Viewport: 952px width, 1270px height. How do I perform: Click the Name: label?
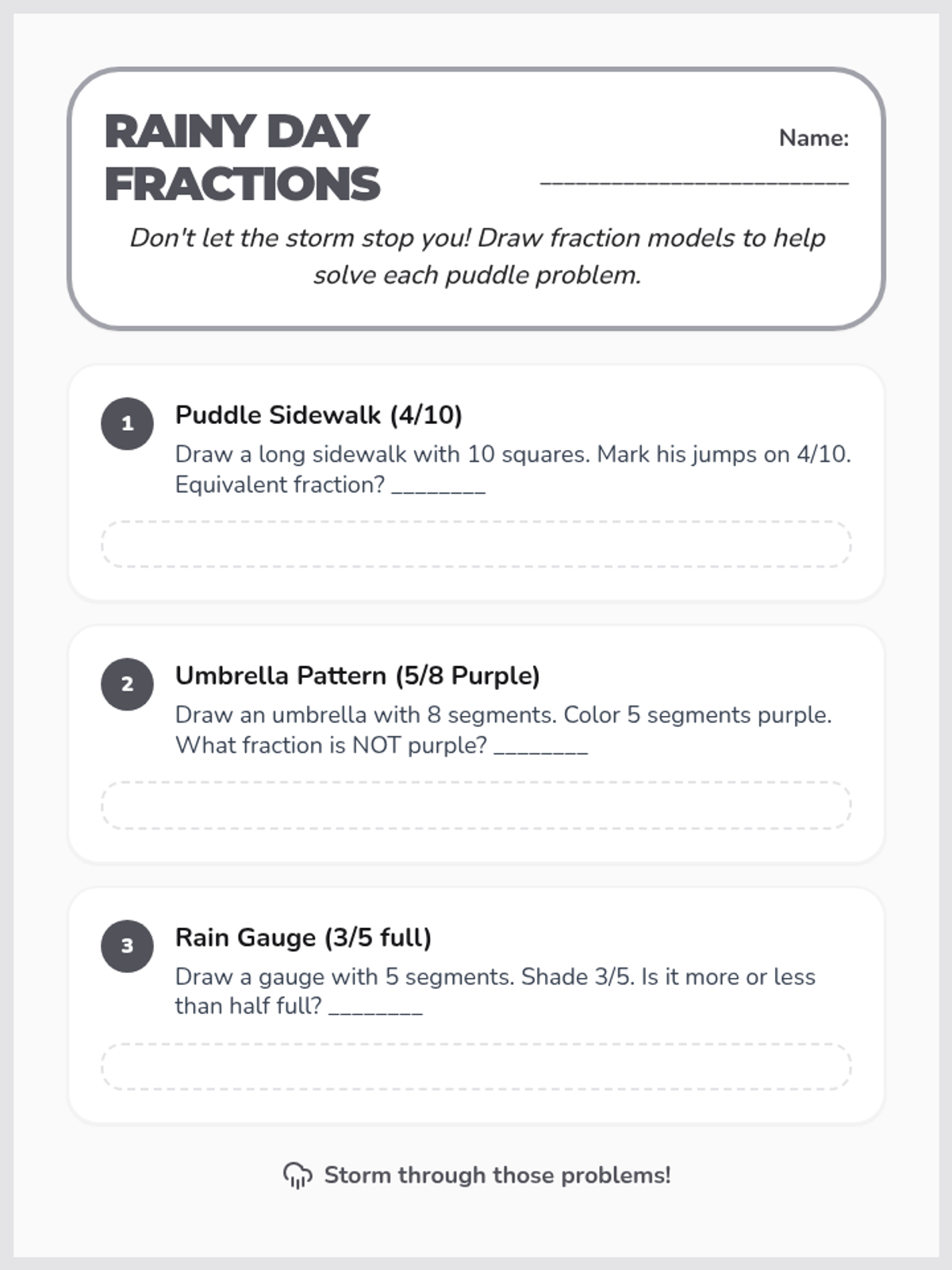point(813,138)
